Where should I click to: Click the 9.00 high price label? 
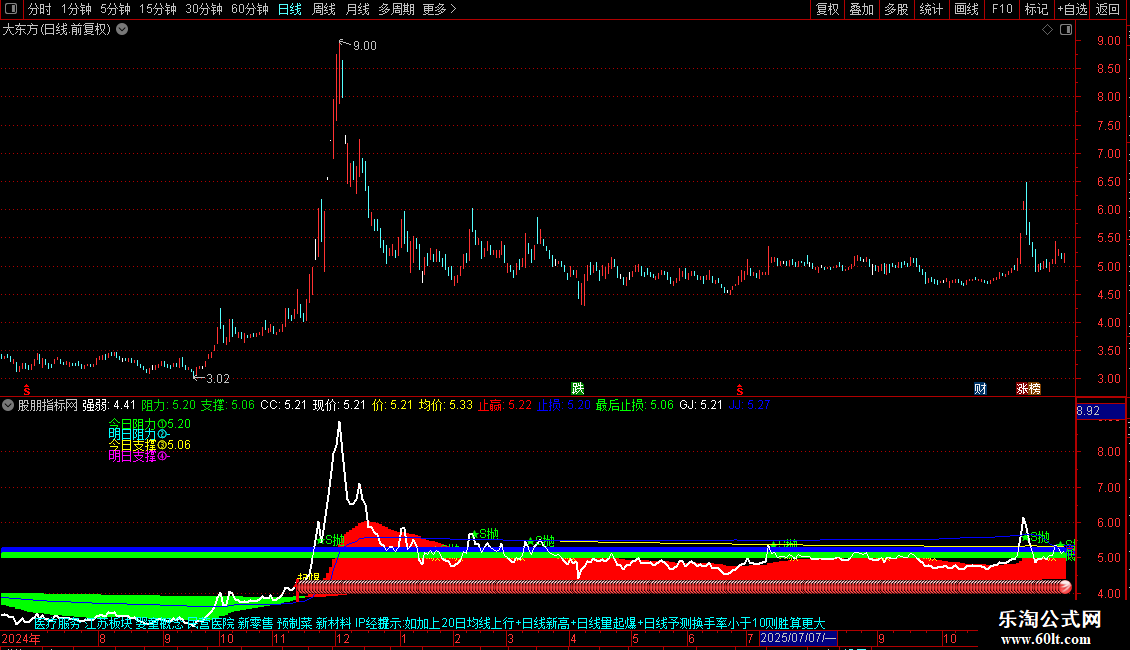click(365, 46)
